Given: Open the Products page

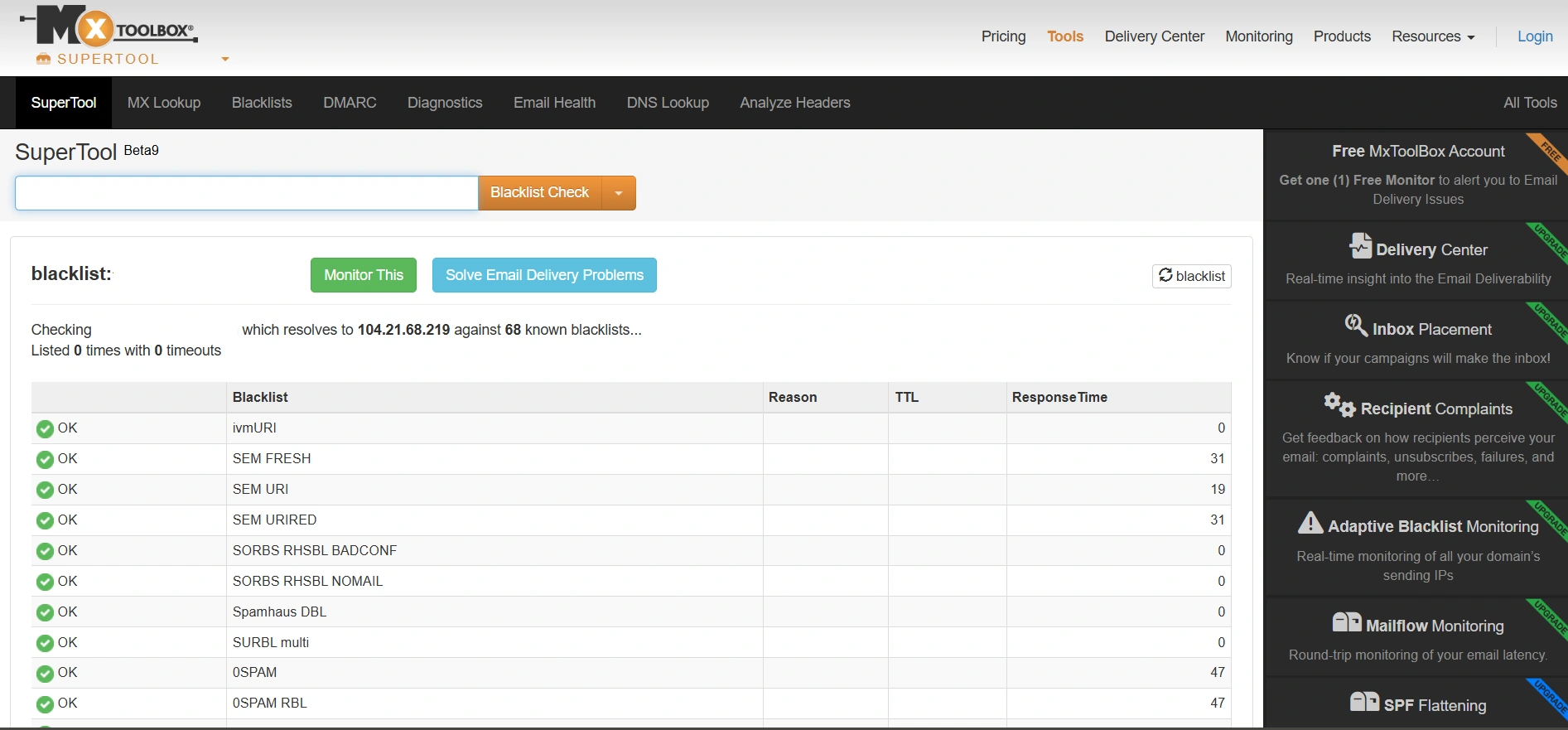Looking at the screenshot, I should (1342, 36).
